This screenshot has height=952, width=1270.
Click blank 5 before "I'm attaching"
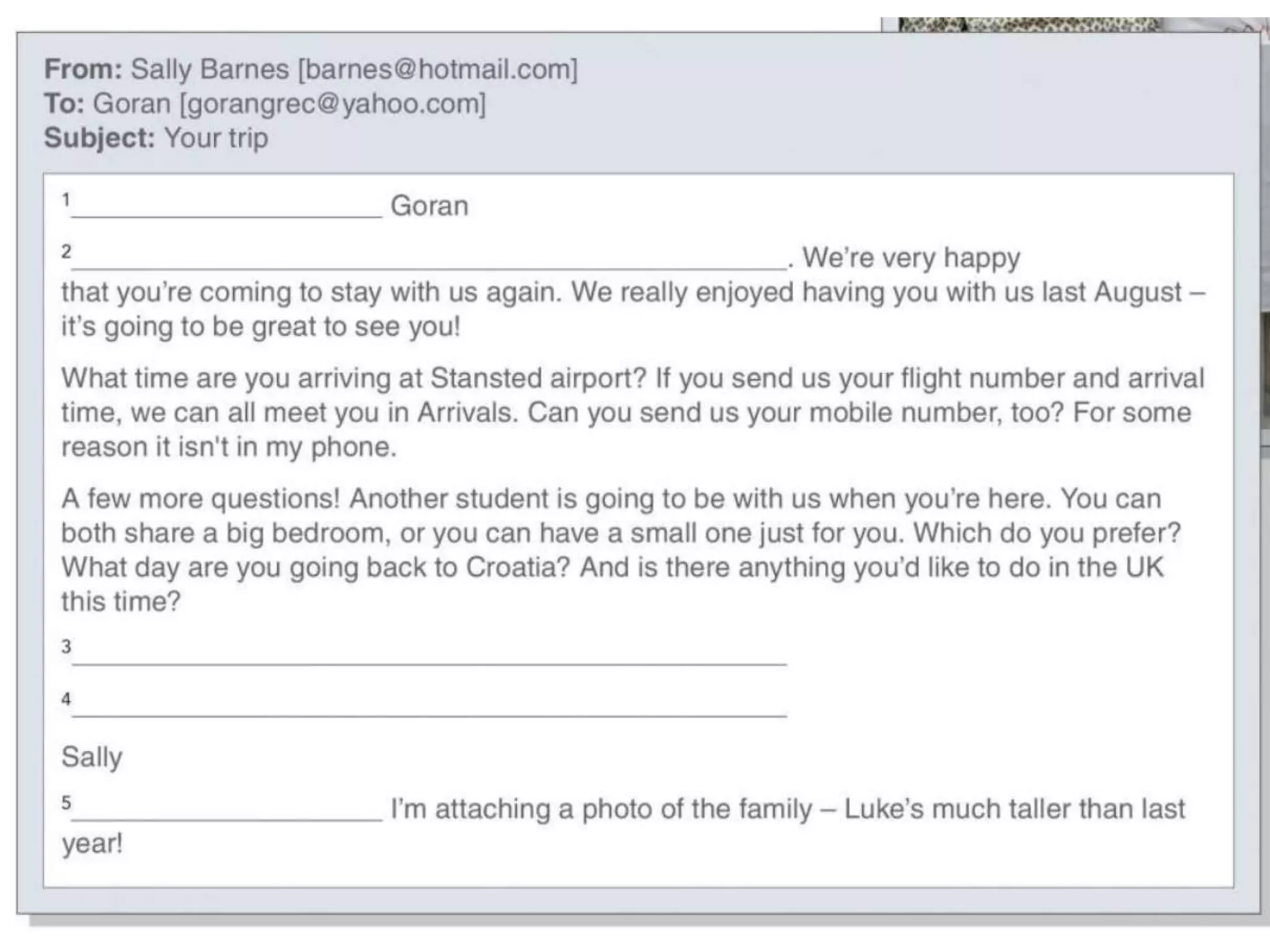[x=226, y=812]
